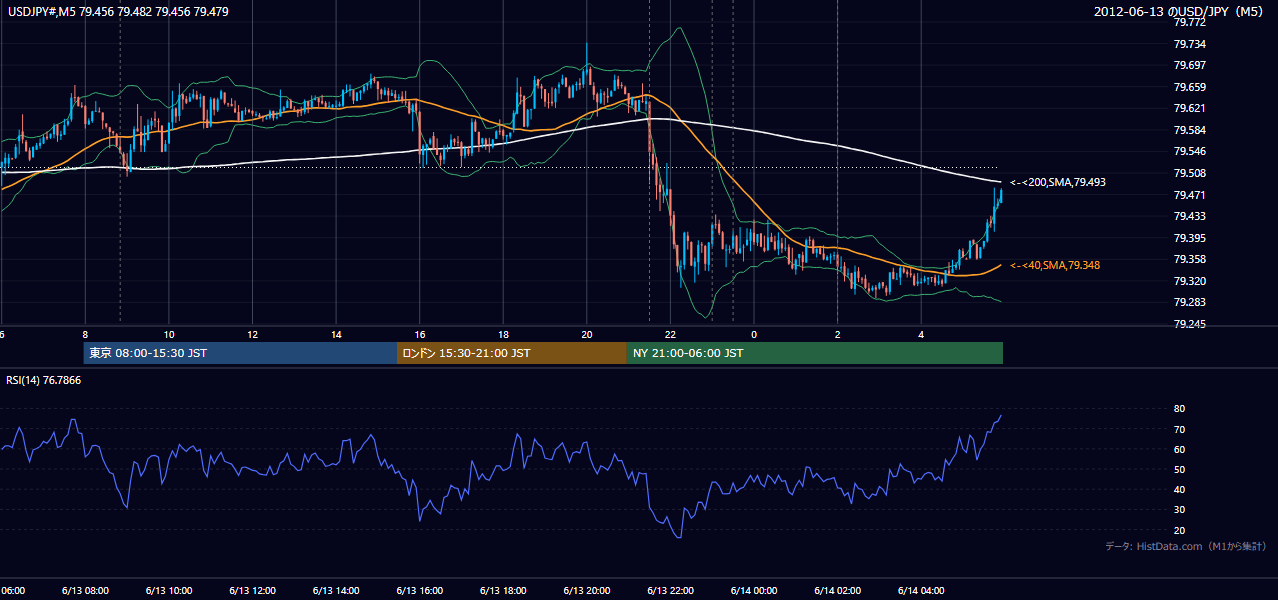Click price axis label 79.697
1278x600 pixels.
click(1189, 65)
